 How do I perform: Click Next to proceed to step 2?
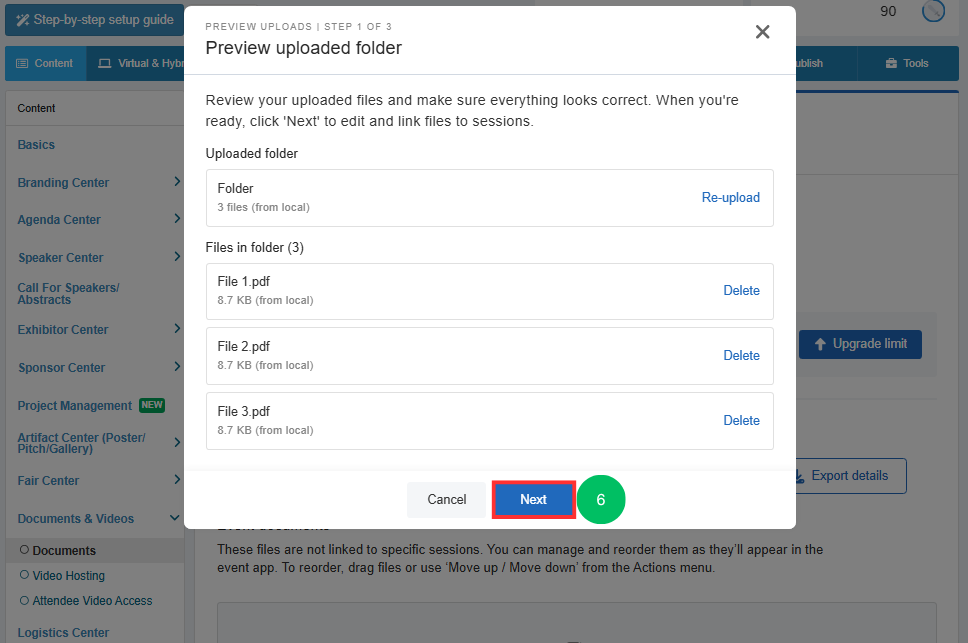[x=533, y=500]
